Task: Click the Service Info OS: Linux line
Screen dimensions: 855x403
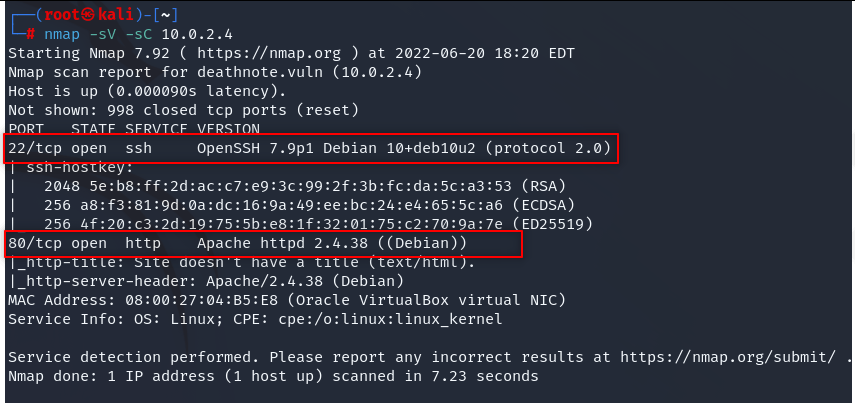Action: point(255,319)
